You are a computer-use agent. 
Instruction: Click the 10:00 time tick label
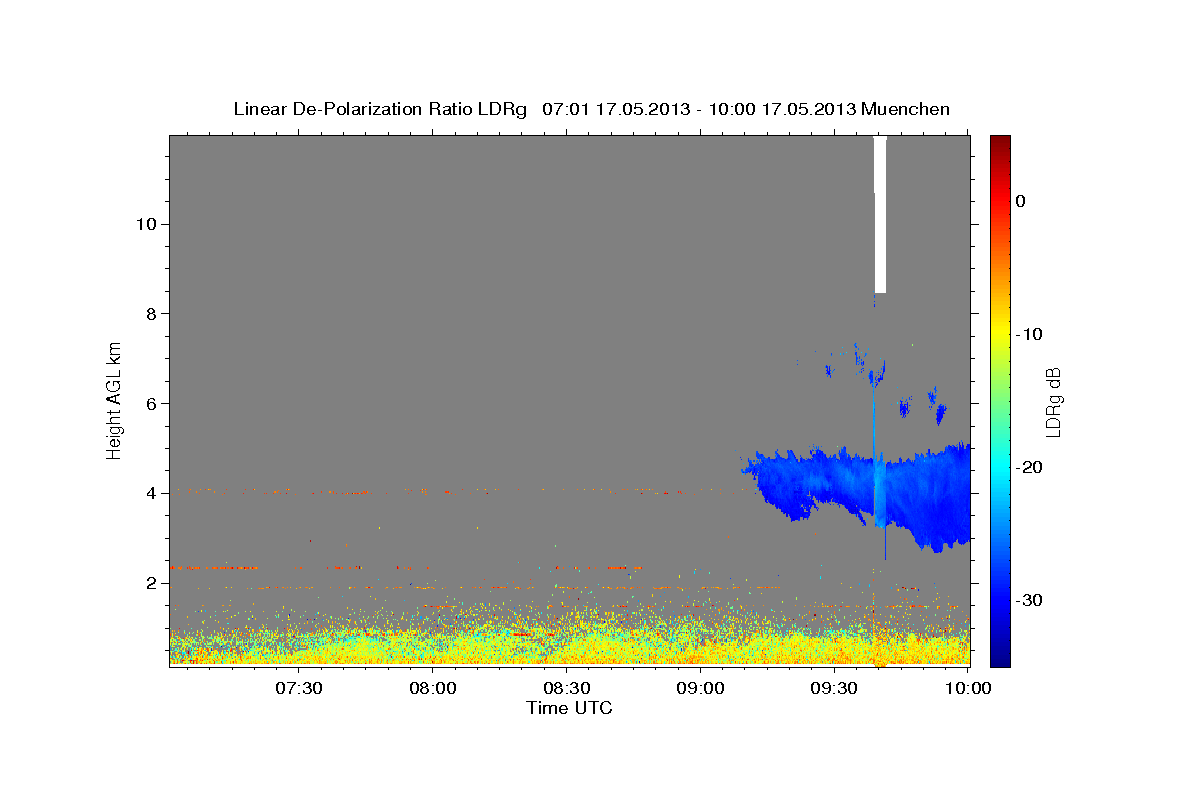pyautogui.click(x=968, y=688)
